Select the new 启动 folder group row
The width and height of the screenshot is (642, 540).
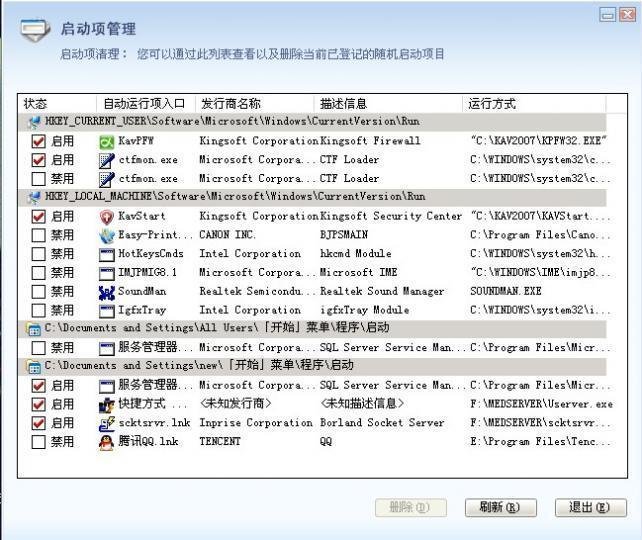[312, 367]
